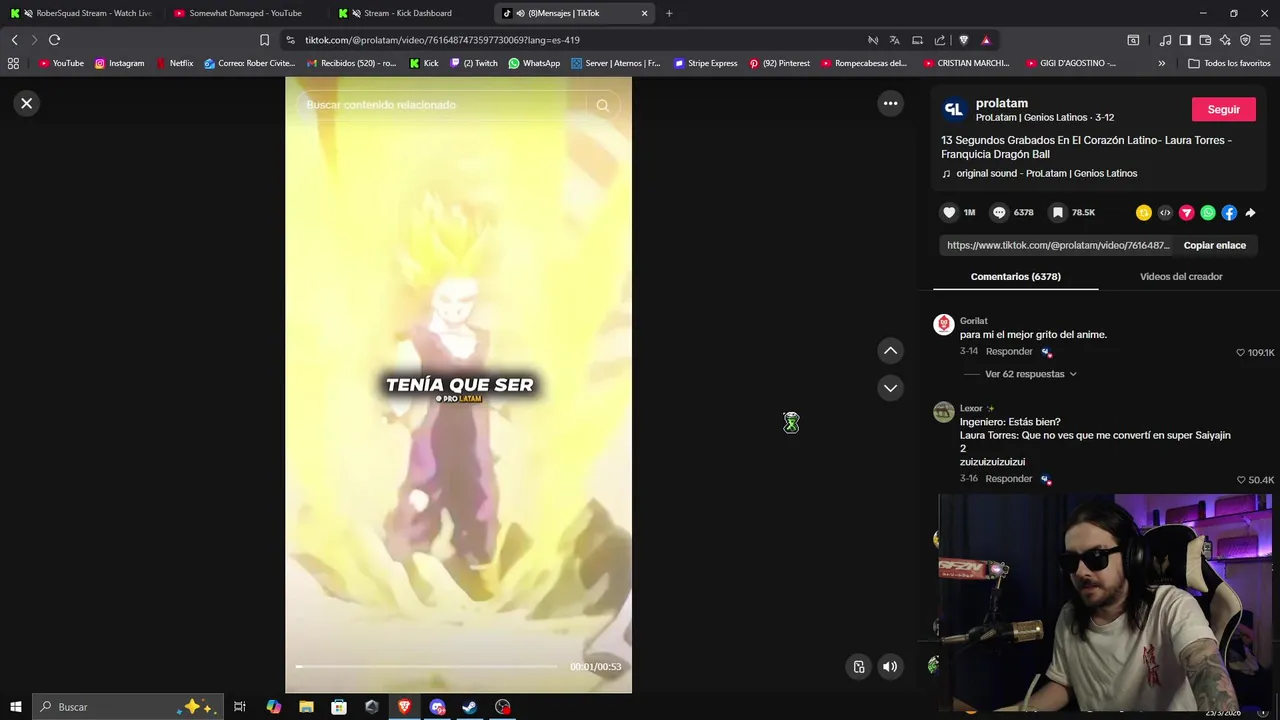Share the video to WhatsApp

[1208, 212]
